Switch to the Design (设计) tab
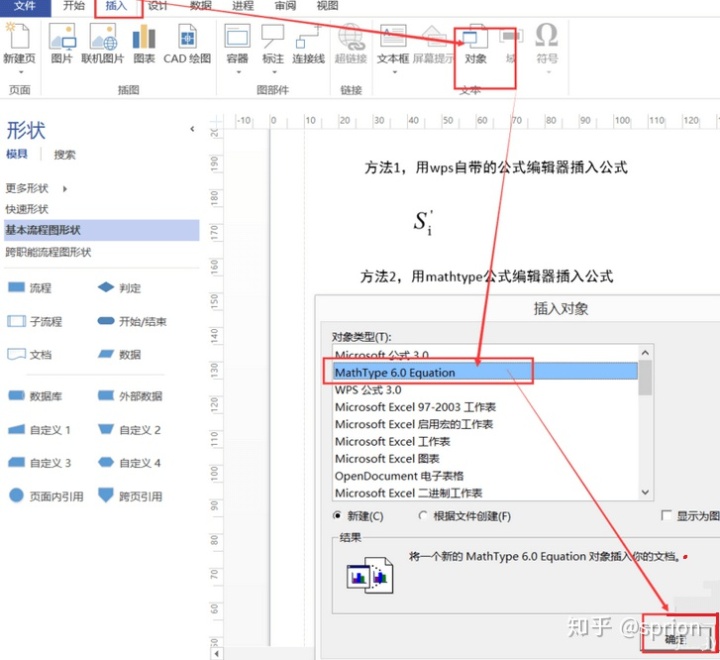Viewport: 720px width, 660px height. coord(158,6)
